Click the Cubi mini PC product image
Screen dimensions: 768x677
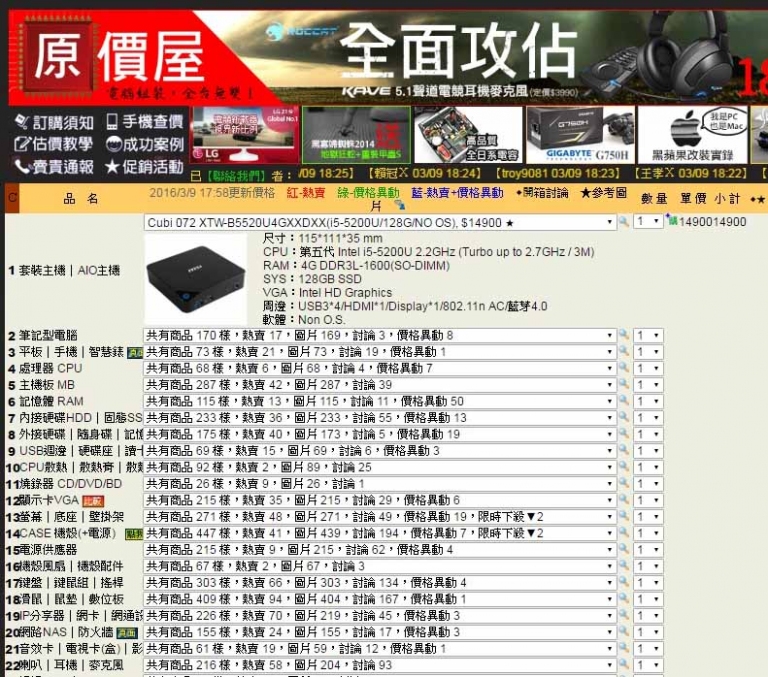click(x=196, y=279)
